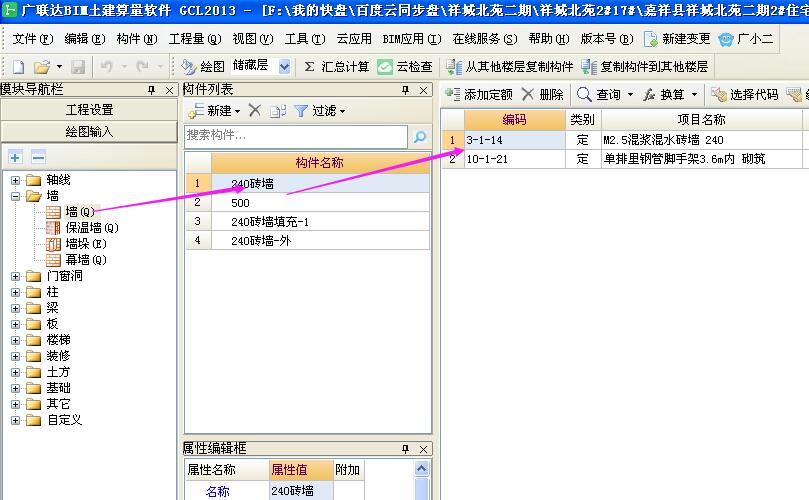The image size is (809, 500).
Task: Select the 土方 folder
Action: 58,372
